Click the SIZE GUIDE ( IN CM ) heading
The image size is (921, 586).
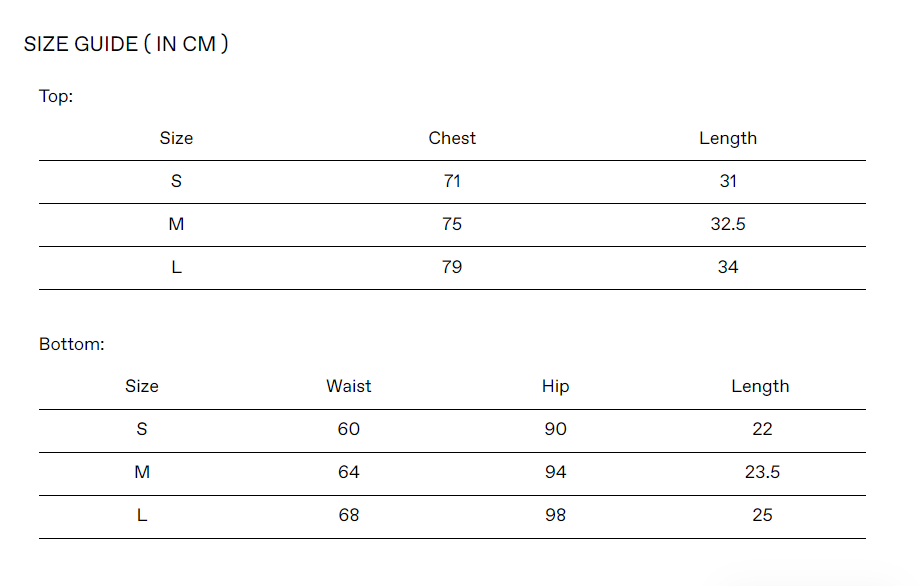pyautogui.click(x=126, y=44)
